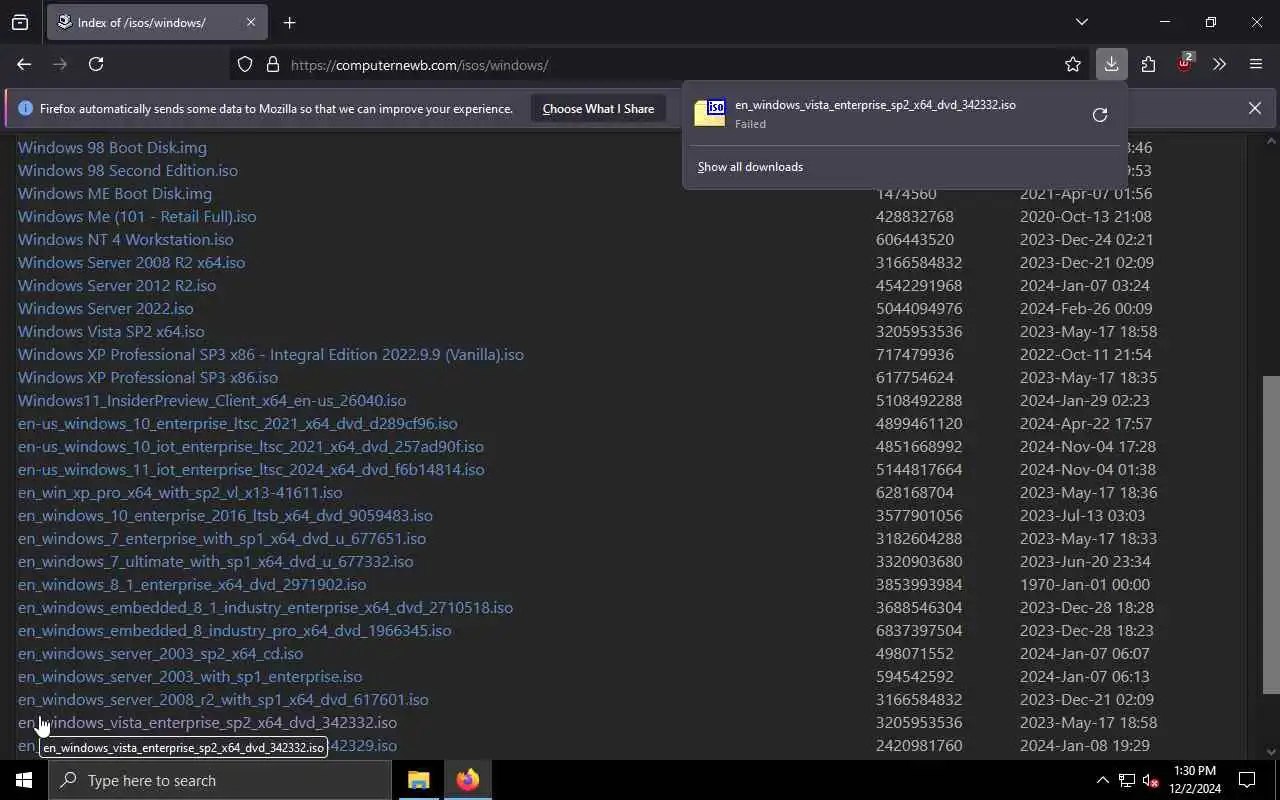Open en_windows_10_enterprise_2016_ltsb link
This screenshot has height=800, width=1280.
point(225,515)
